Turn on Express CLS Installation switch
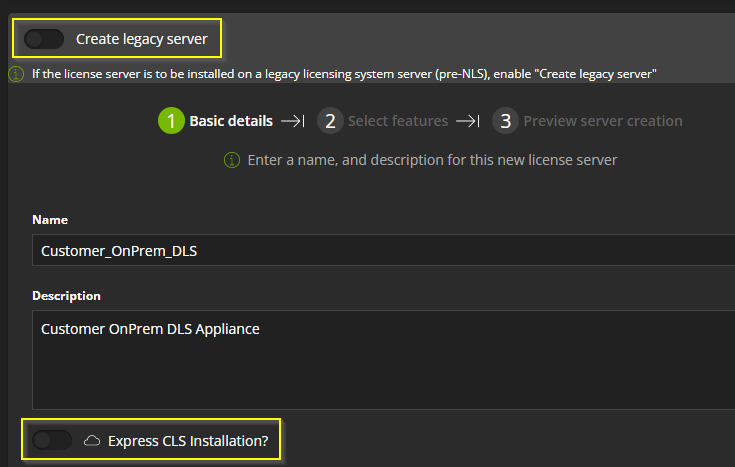This screenshot has width=735, height=467. [52, 440]
